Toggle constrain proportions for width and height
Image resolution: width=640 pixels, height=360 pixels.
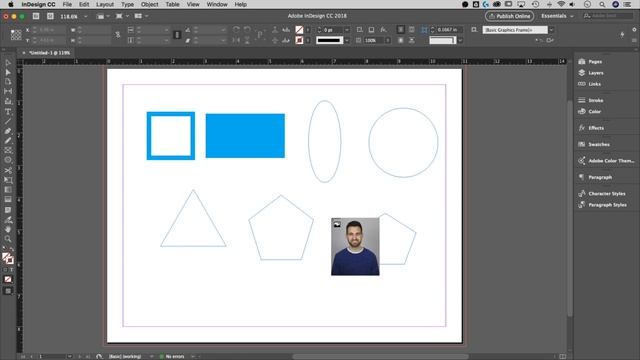point(118,35)
